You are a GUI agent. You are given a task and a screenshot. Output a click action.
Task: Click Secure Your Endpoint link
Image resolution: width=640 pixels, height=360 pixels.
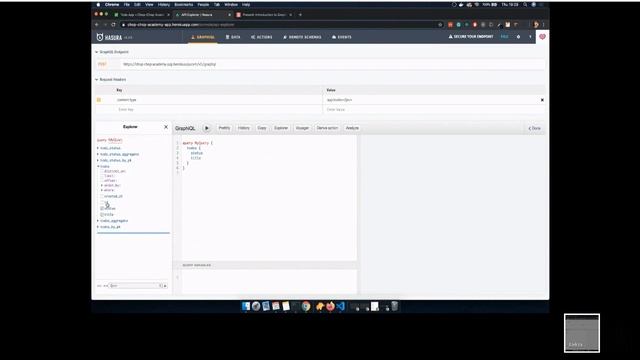[471, 37]
